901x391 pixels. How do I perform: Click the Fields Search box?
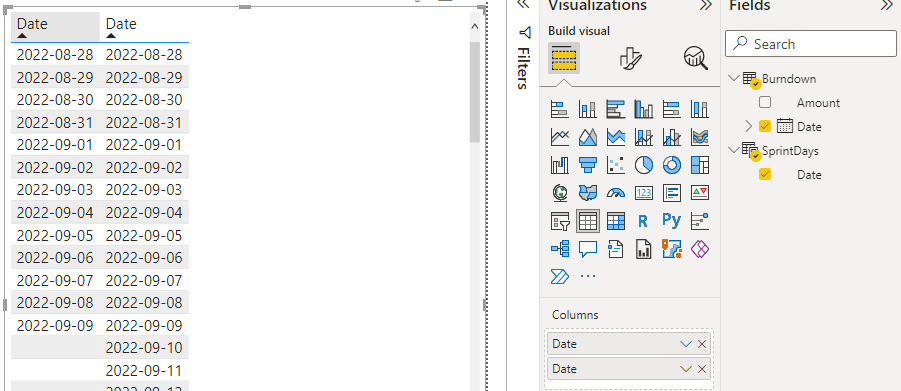point(811,44)
